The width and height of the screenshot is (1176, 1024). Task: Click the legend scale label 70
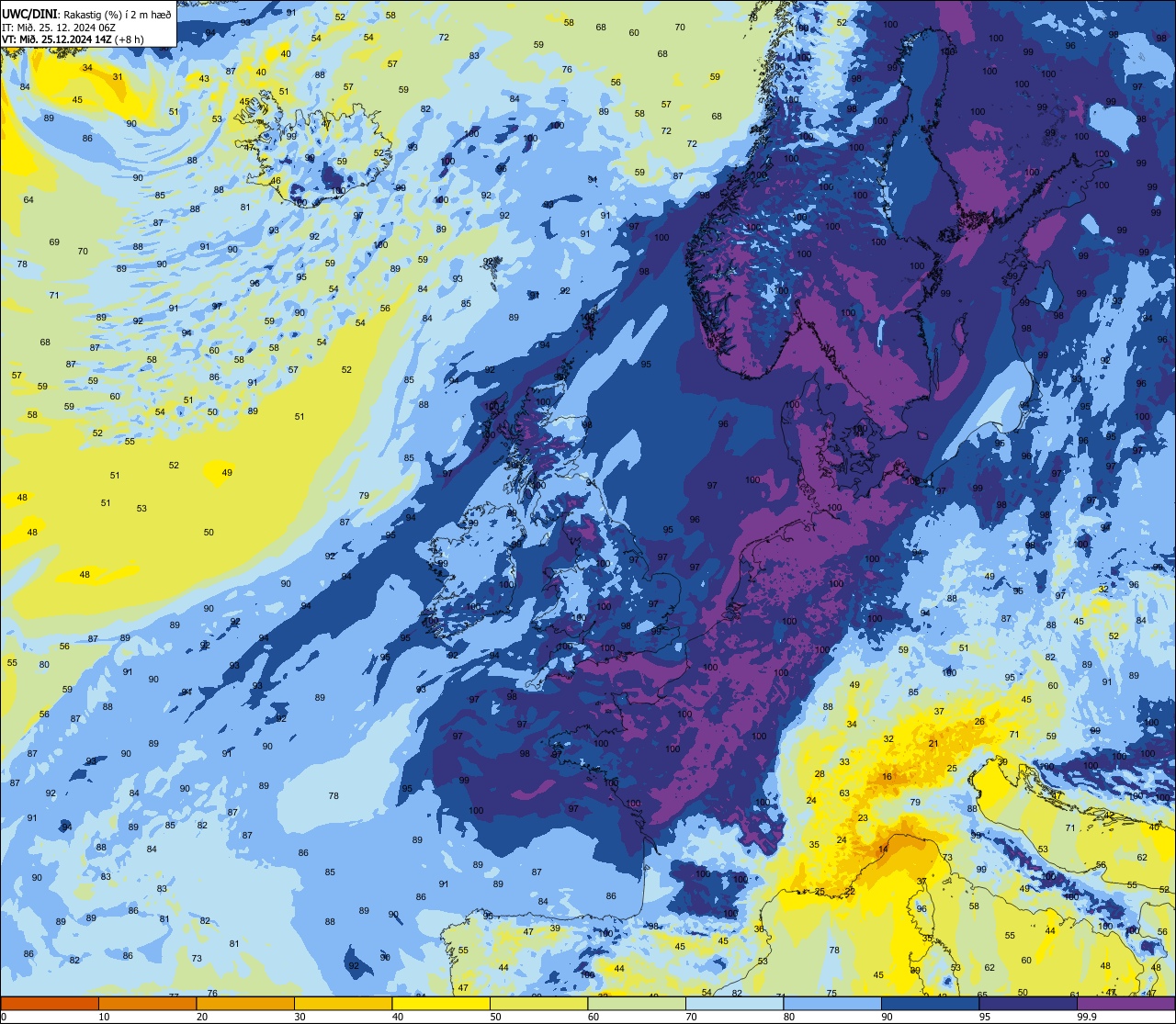coord(691,1017)
